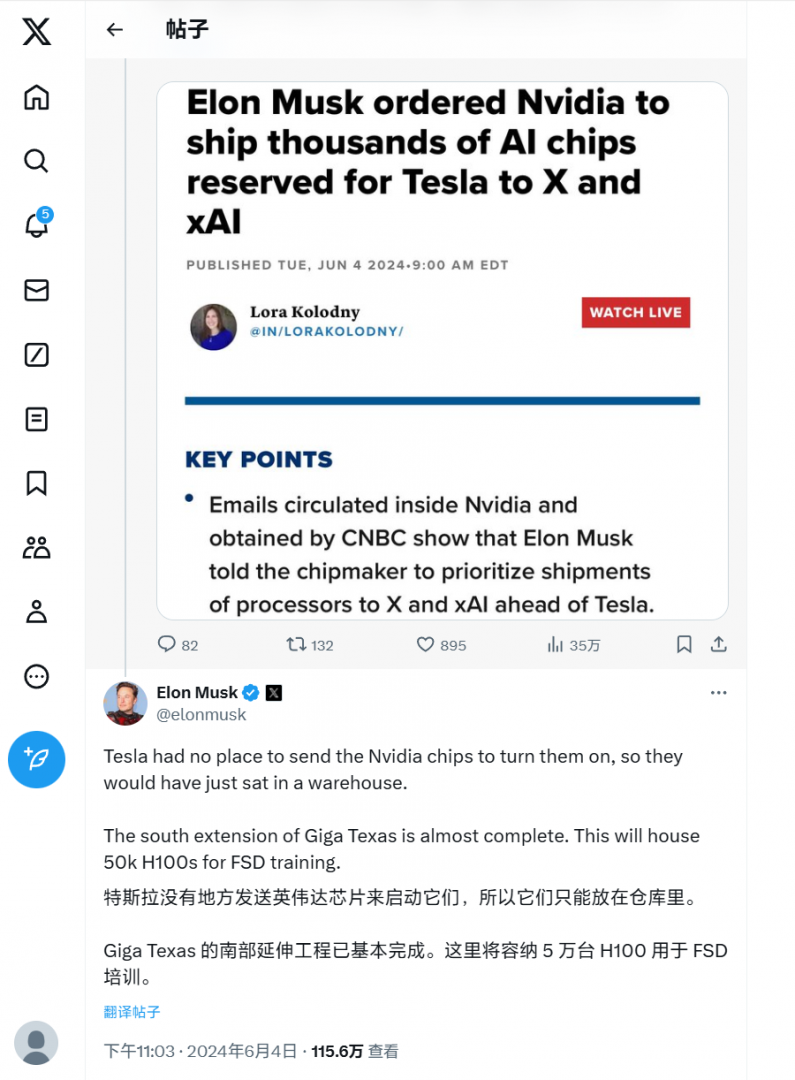Open the Home feed icon
Image resolution: width=795 pixels, height=1080 pixels.
tap(37, 97)
